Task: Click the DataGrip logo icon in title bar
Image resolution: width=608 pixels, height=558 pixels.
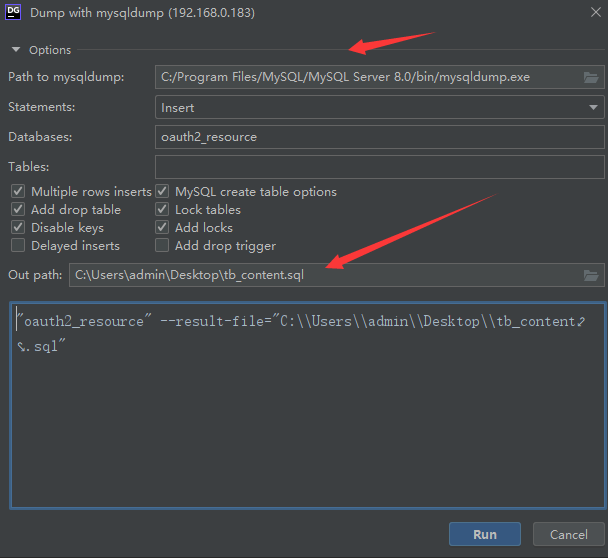Action: coord(13,12)
